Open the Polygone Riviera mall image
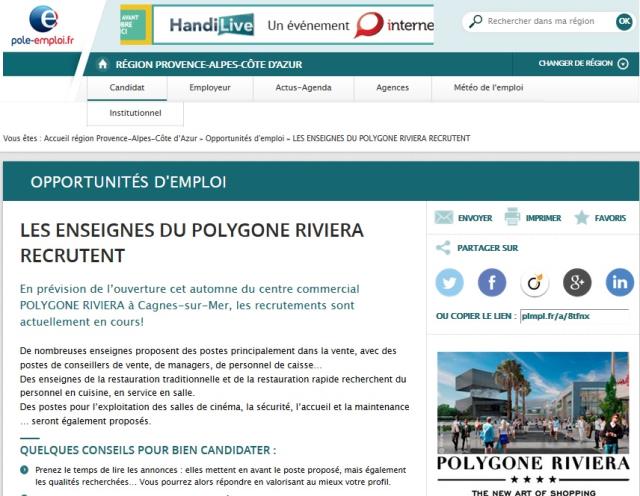This screenshot has width=640, height=496. click(x=533, y=402)
